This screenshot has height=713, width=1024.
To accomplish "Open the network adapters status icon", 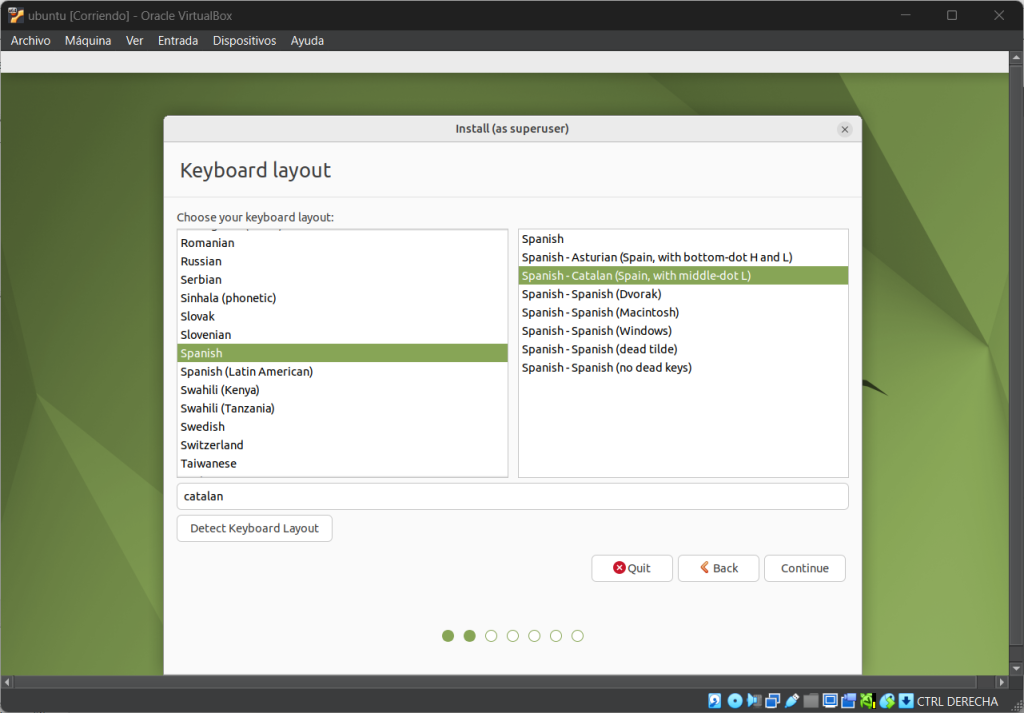I will point(773,701).
